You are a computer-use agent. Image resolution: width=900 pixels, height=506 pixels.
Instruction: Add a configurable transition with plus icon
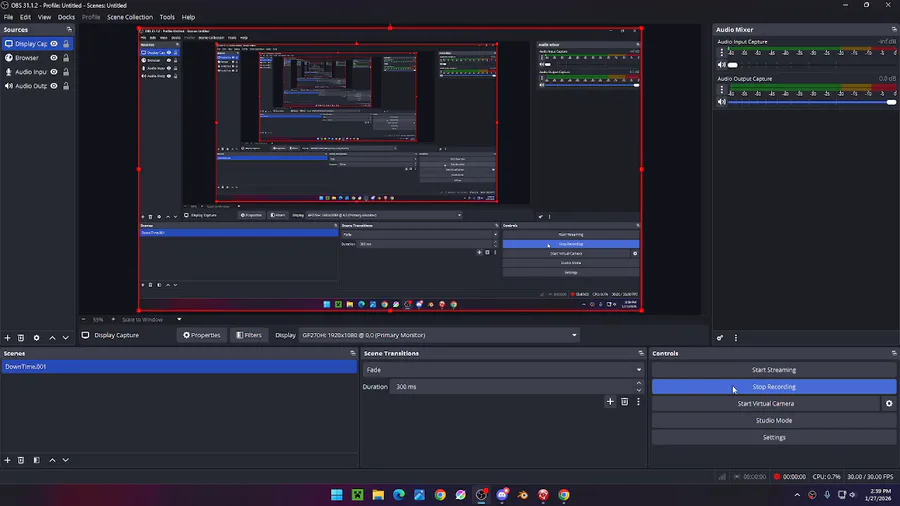click(610, 402)
